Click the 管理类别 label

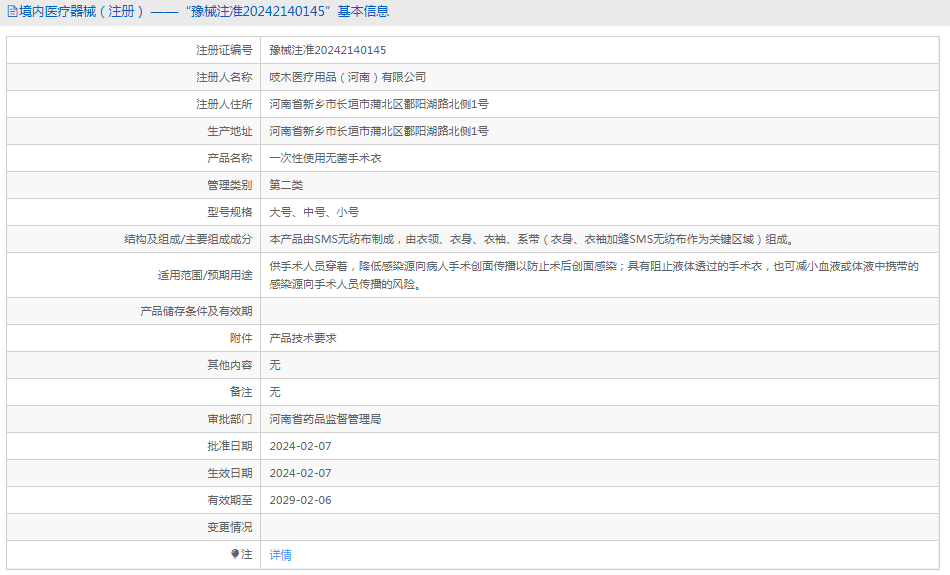(230, 185)
